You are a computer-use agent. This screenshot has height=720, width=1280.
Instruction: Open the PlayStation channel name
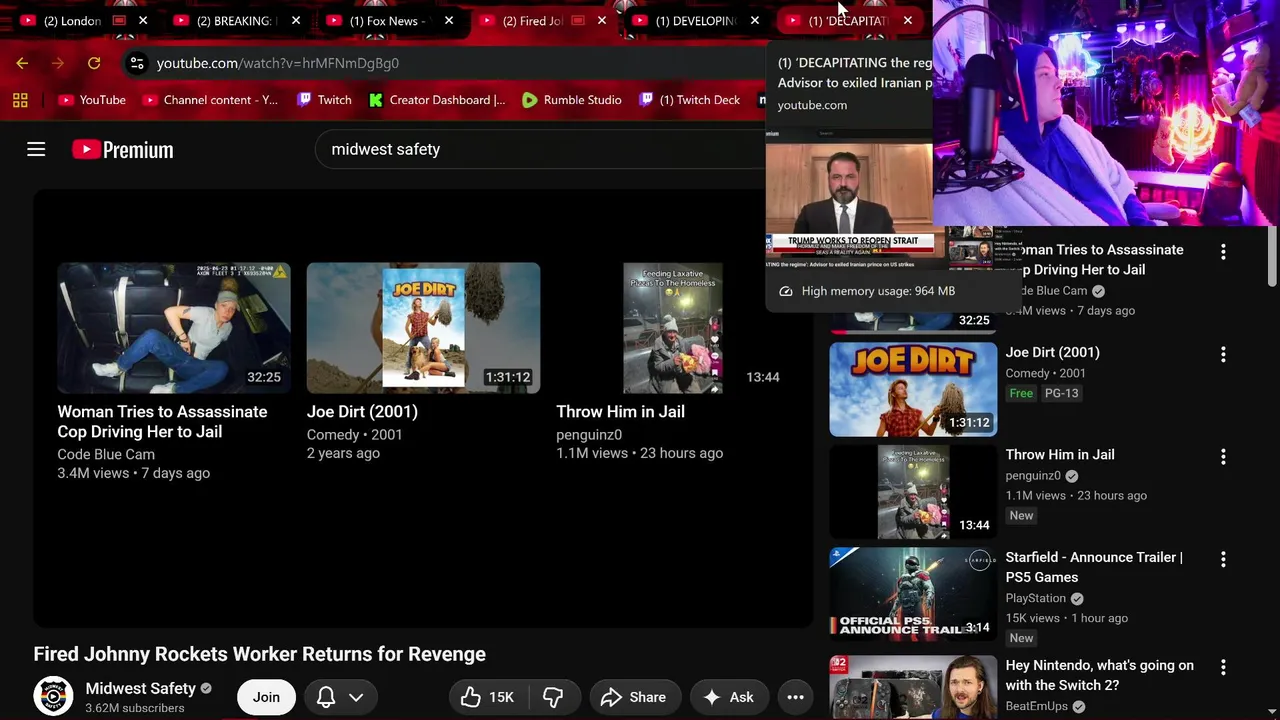1036,598
